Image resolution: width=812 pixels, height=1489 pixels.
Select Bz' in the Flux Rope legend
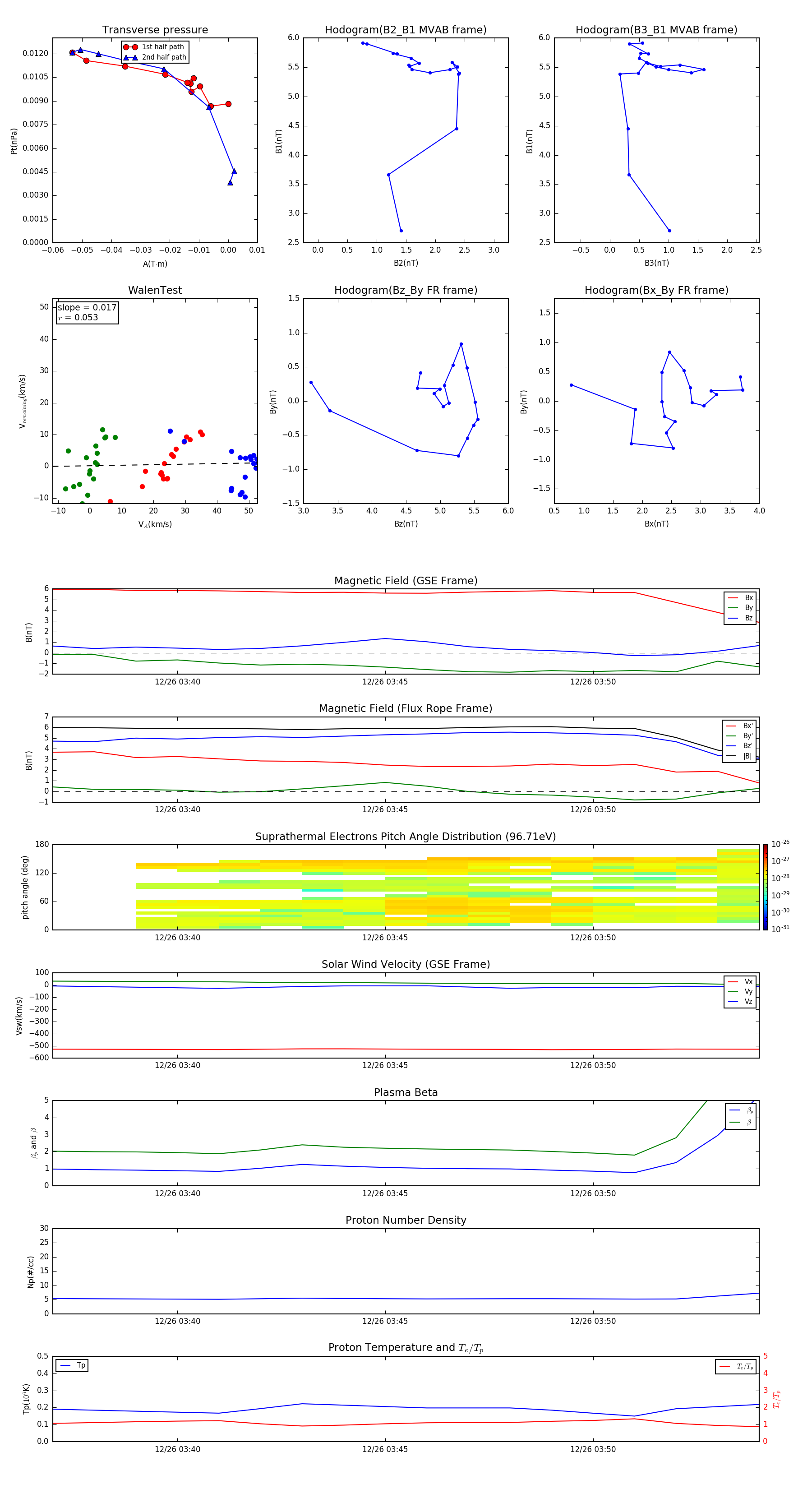click(x=739, y=746)
